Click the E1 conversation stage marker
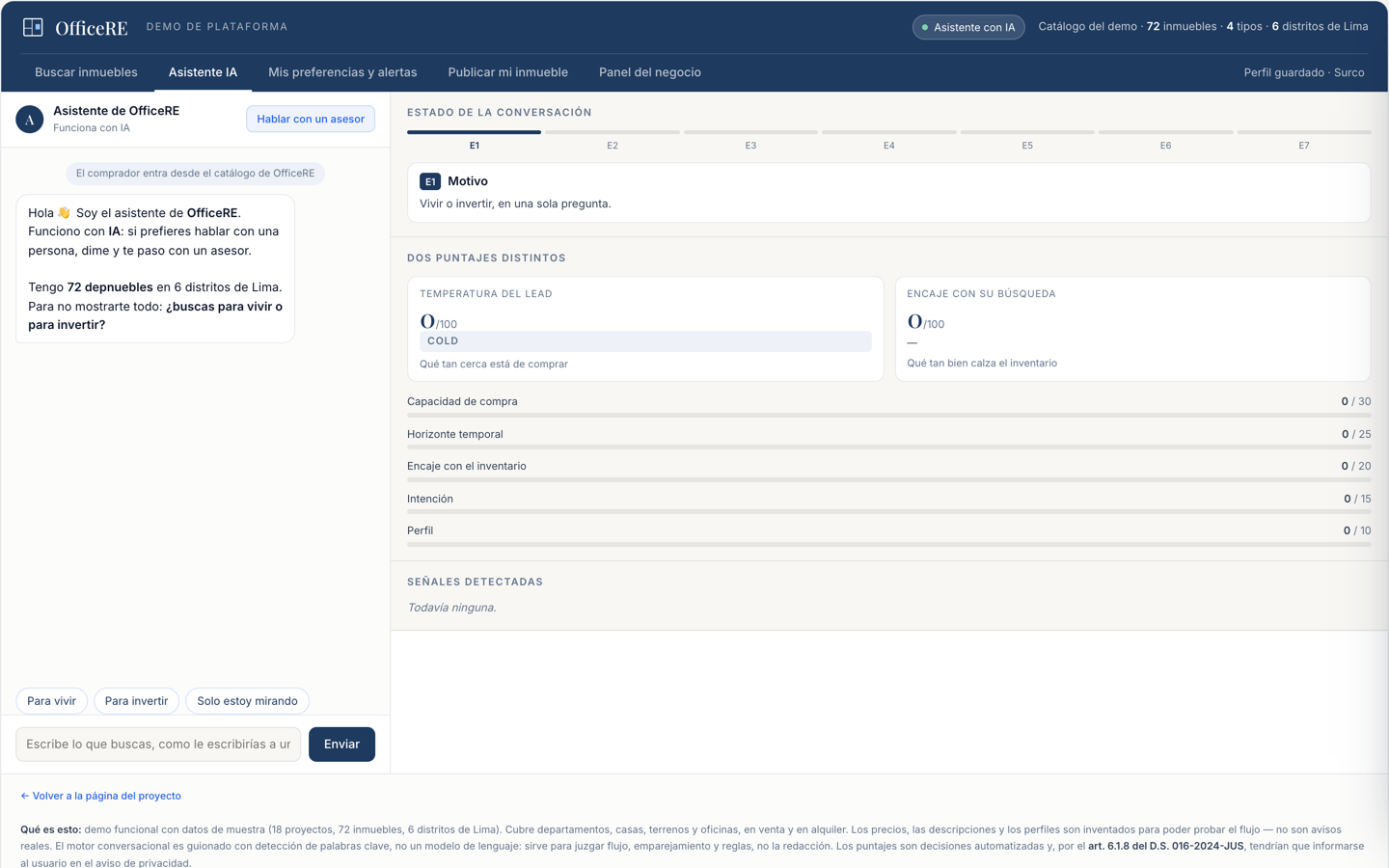 click(474, 139)
